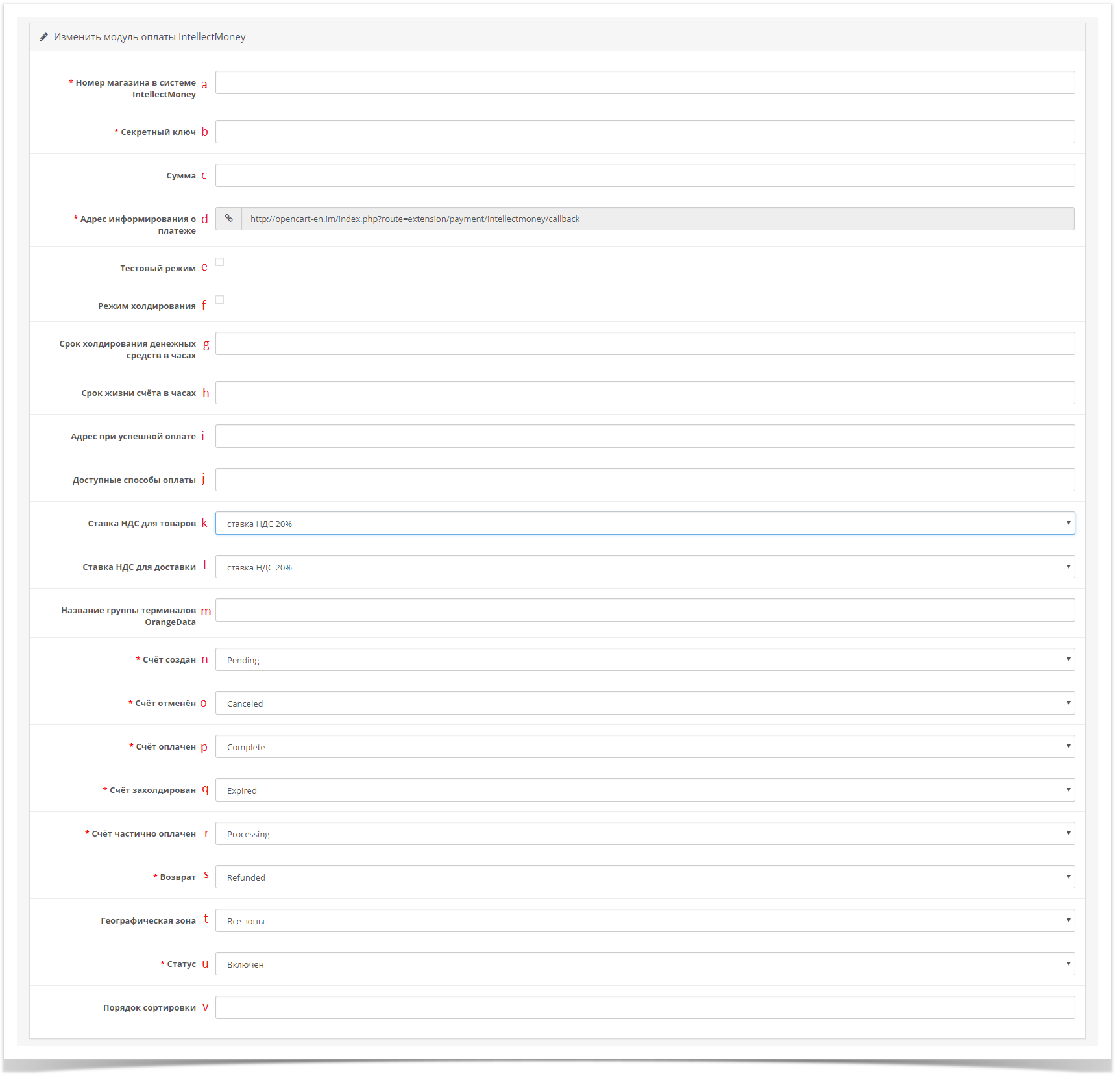Toggle the Режим холдирования checkbox
The height and width of the screenshot is (1078, 1120).
pos(220,300)
